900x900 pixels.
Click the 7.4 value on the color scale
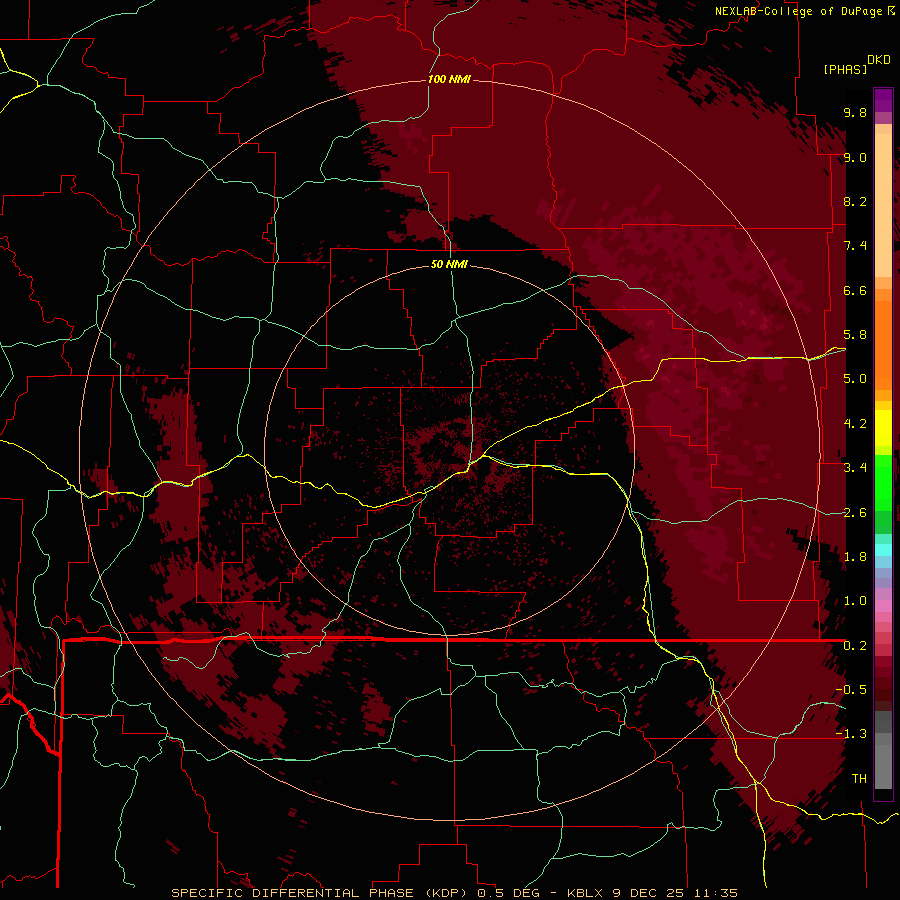(855, 246)
